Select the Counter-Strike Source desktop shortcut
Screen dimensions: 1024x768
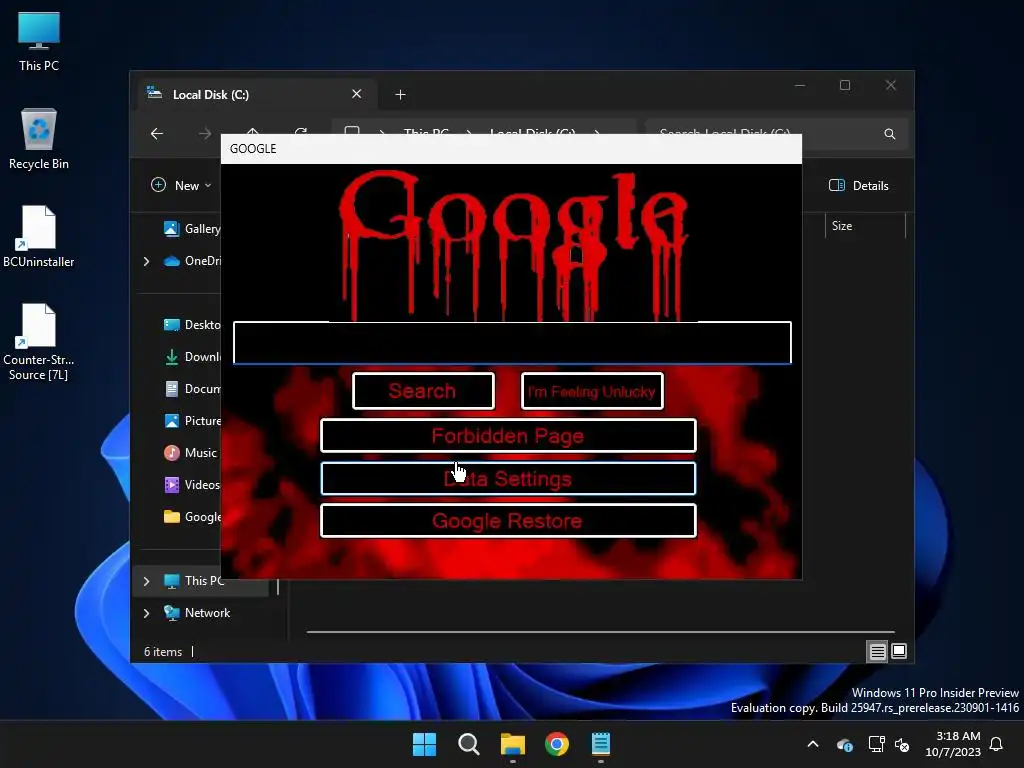point(39,342)
